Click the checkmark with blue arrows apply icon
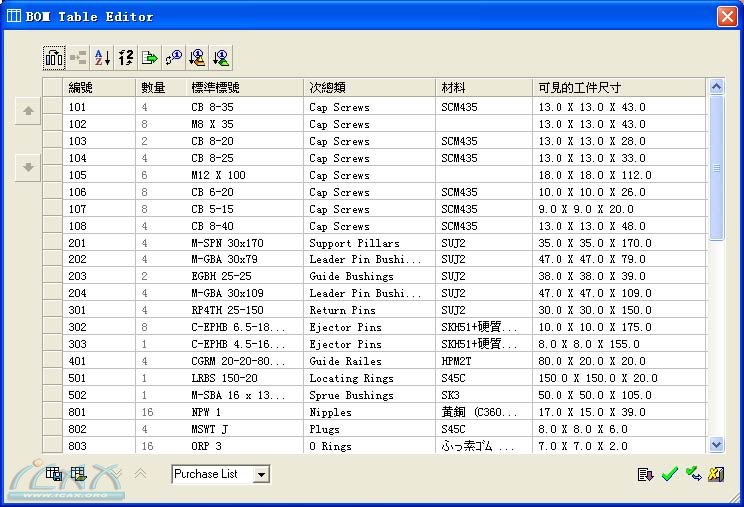Viewport: 744px width, 507px height. (693, 474)
